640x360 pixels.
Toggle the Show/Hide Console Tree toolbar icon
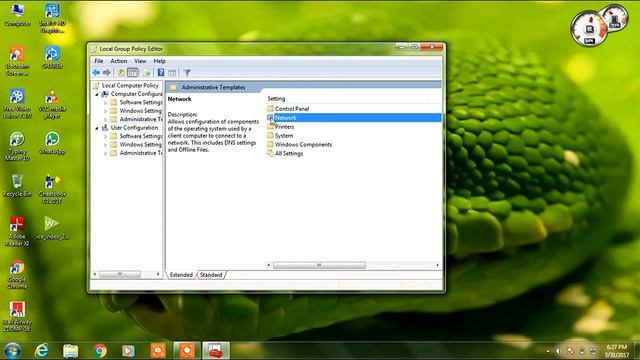click(133, 73)
